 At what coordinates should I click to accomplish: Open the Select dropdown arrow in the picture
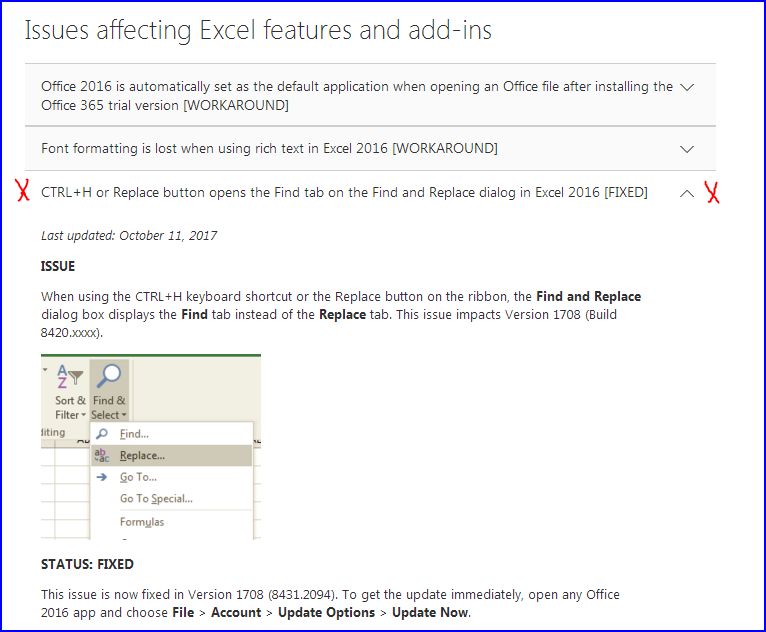pyautogui.click(x=124, y=415)
